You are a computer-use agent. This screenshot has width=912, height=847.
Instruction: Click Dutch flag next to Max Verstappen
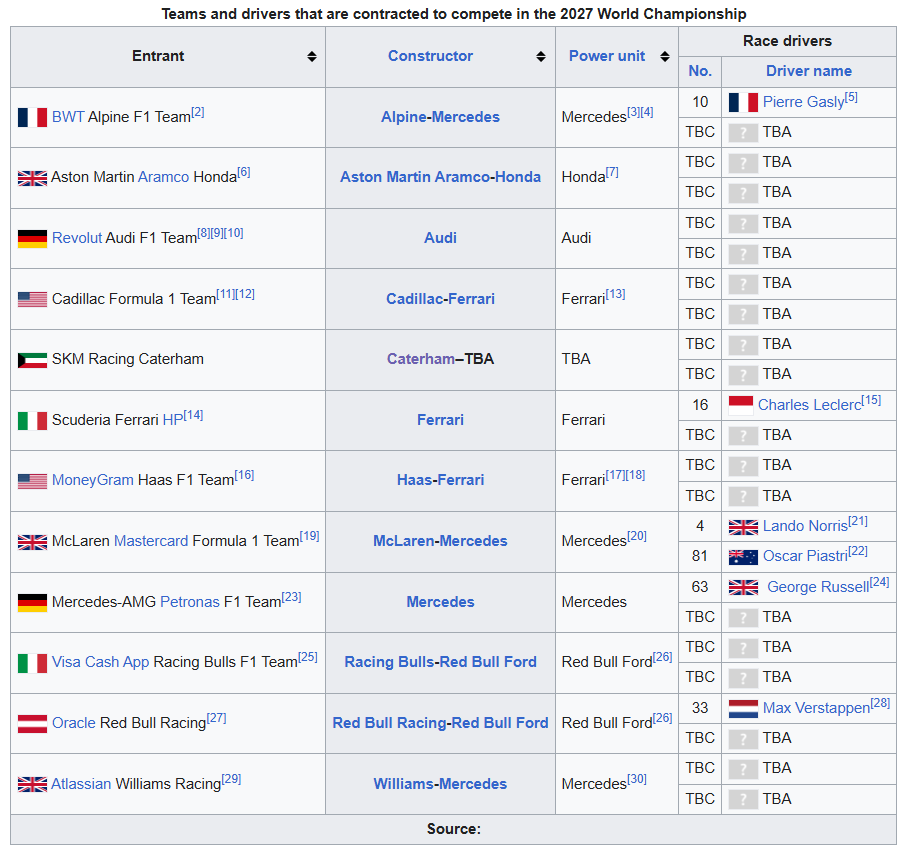[x=743, y=709]
